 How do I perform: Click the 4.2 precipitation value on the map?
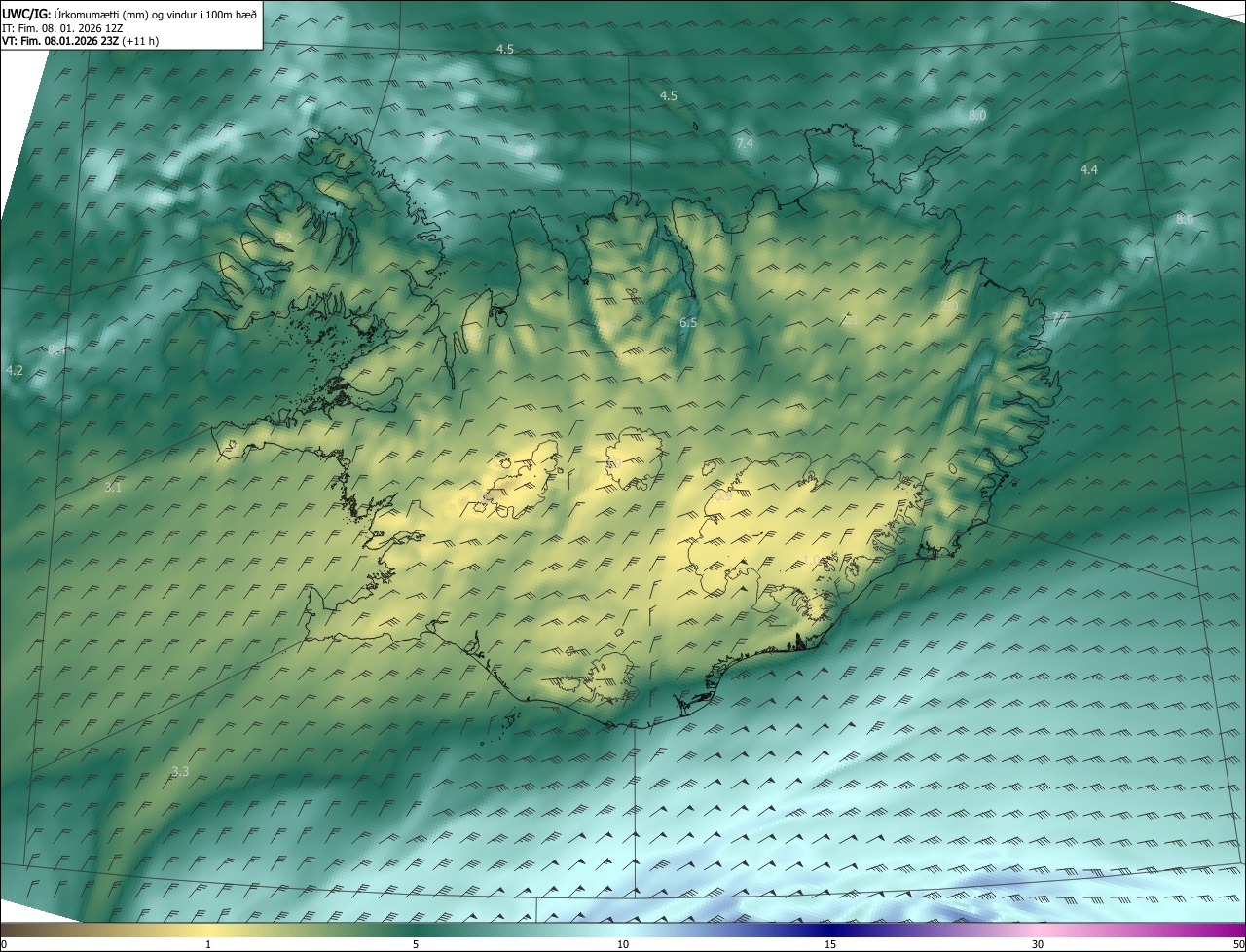pos(15,371)
